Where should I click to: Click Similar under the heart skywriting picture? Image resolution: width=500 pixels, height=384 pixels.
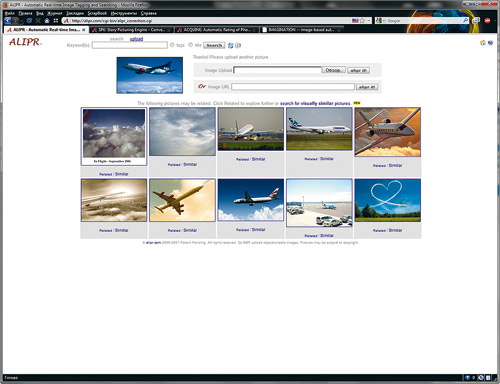[x=395, y=230]
